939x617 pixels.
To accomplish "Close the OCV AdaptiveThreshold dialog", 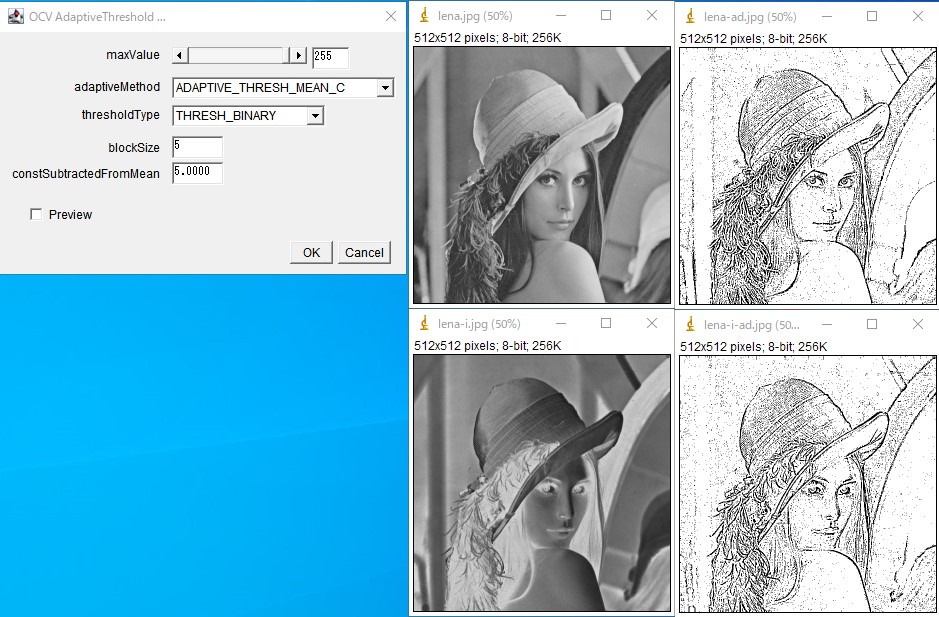I will coord(390,16).
